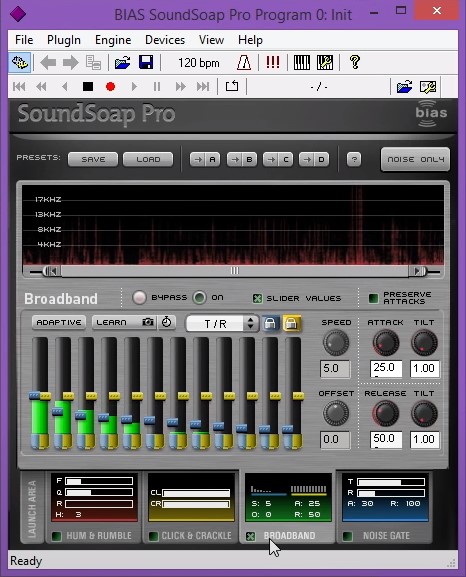Click the 120 bpm tempo display
The image size is (466, 577).
click(199, 63)
